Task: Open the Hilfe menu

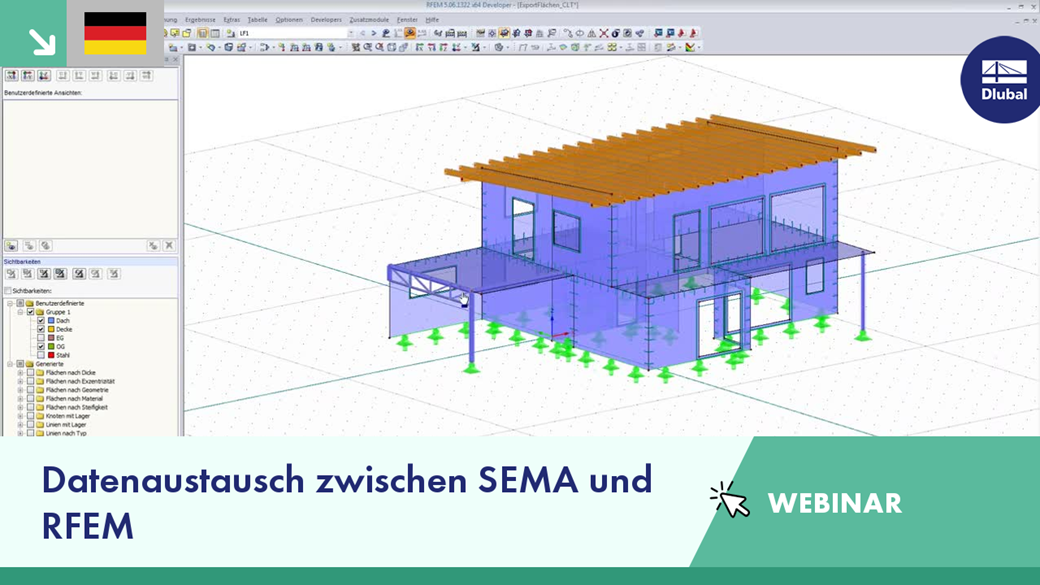Action: pos(432,20)
